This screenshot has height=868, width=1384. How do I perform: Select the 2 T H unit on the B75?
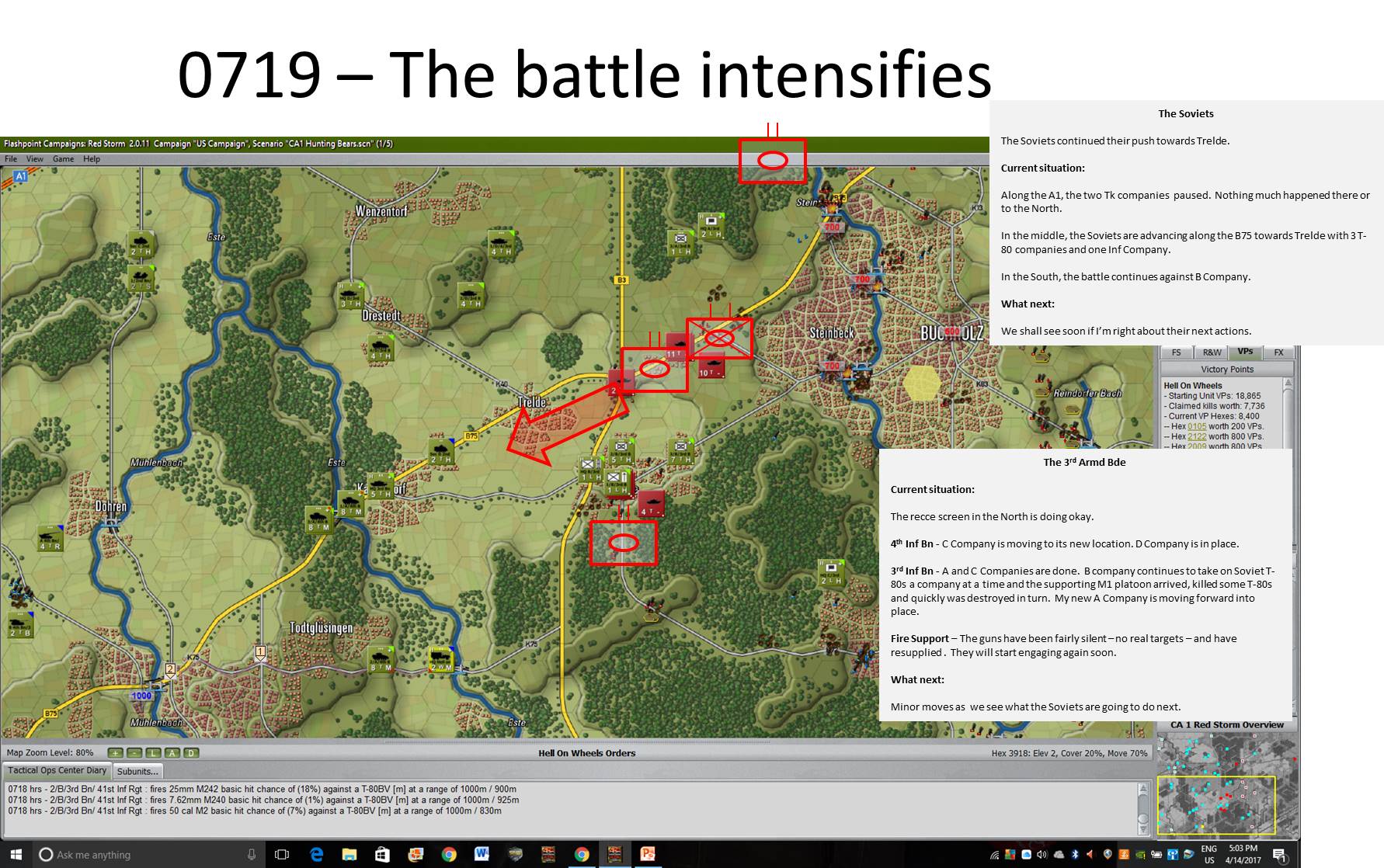(441, 451)
